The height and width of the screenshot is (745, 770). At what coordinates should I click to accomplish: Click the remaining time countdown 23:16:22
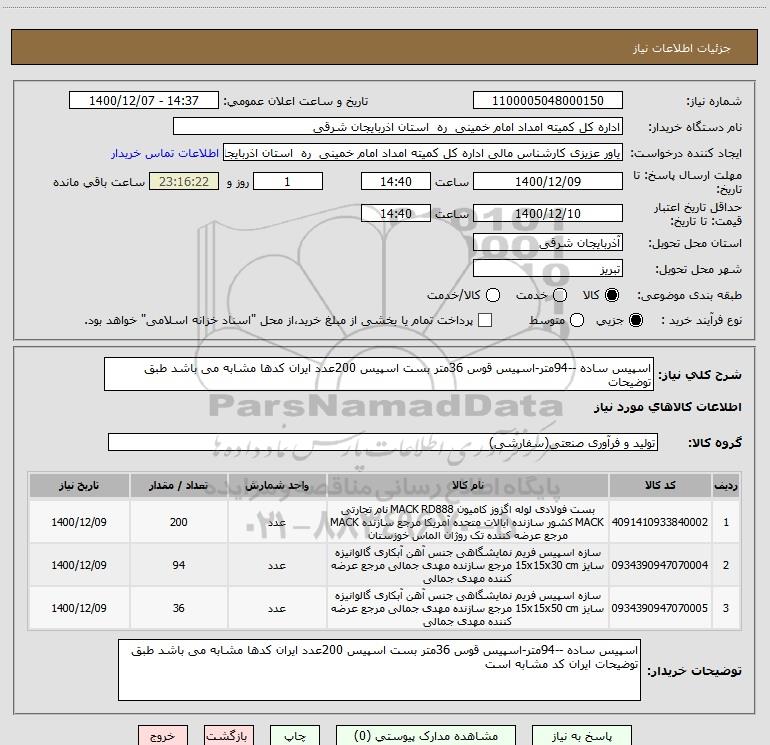point(184,181)
